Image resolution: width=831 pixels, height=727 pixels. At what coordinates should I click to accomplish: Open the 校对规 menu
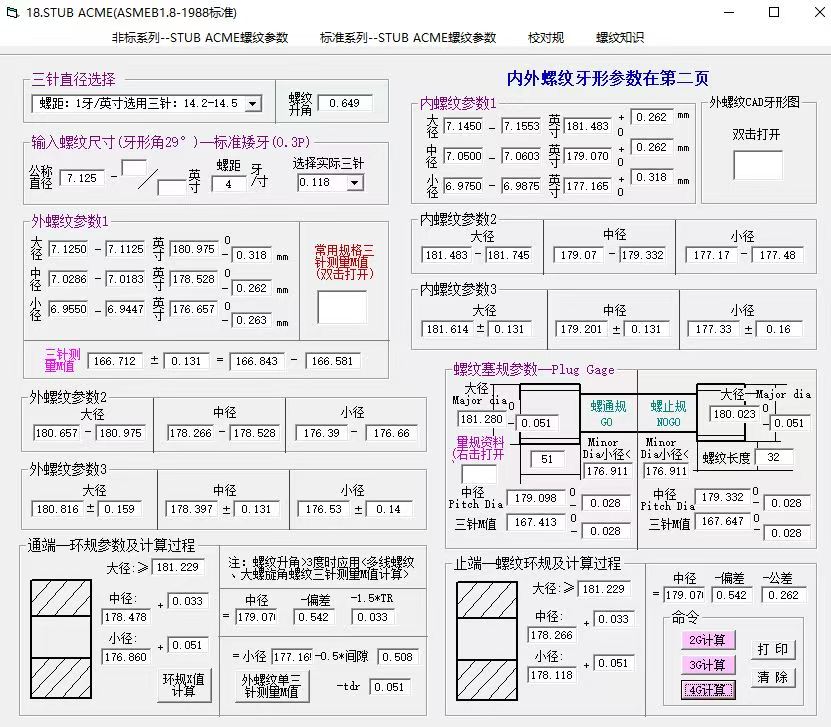click(546, 38)
